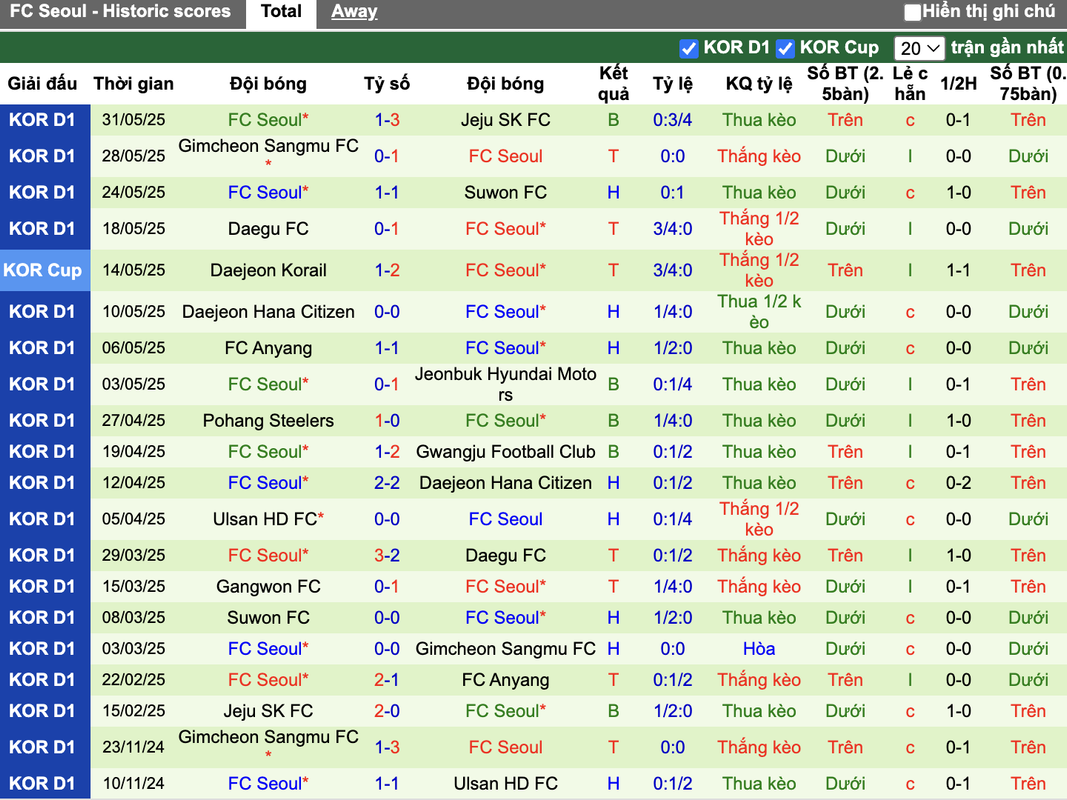Click the FC Seoul - Historic scores title
Viewport: 1067px width, 800px height.
pos(120,12)
